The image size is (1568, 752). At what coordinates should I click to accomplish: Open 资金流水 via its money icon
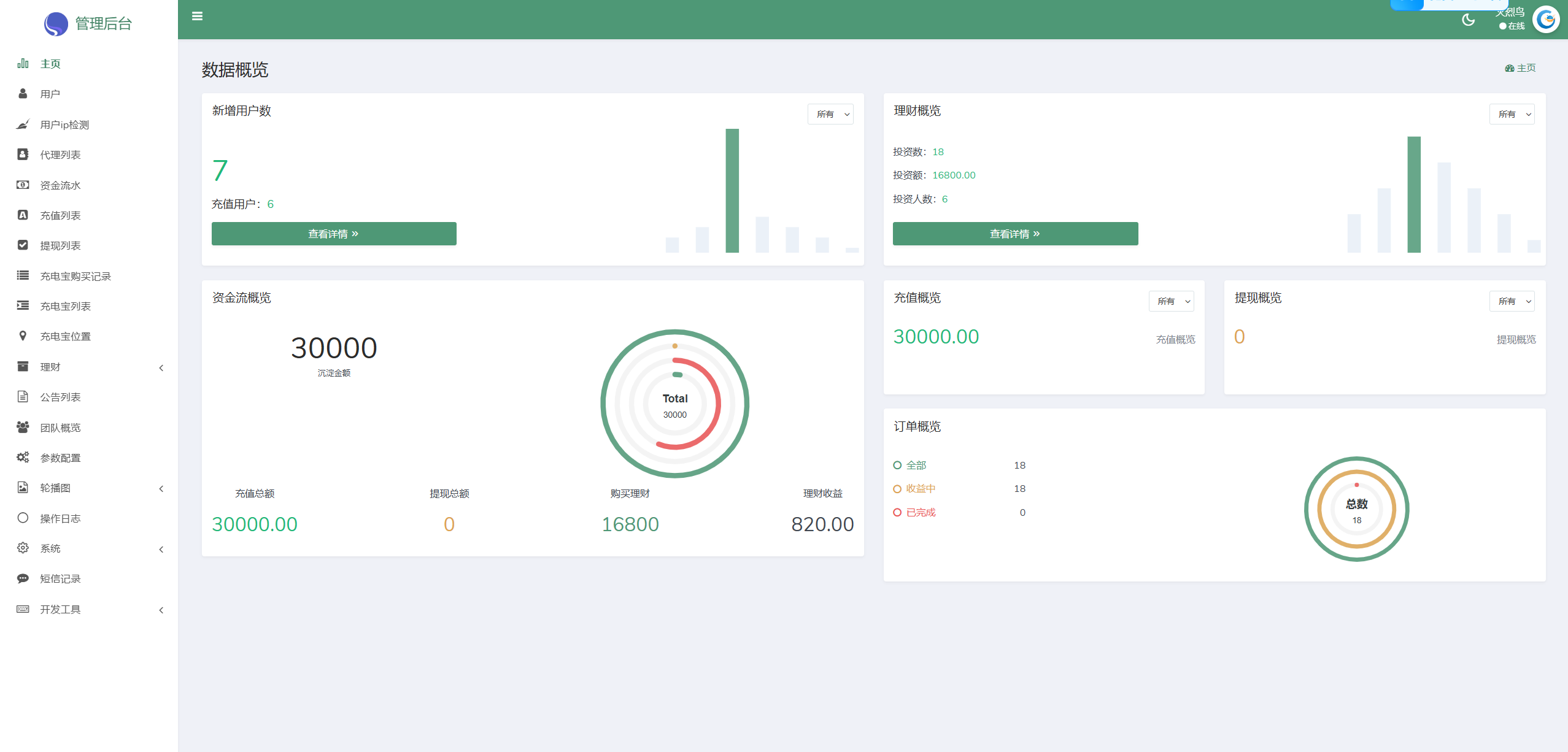(x=23, y=185)
